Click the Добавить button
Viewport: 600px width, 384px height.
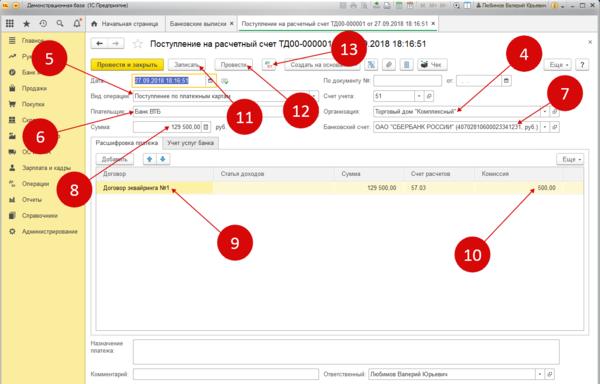pos(114,159)
